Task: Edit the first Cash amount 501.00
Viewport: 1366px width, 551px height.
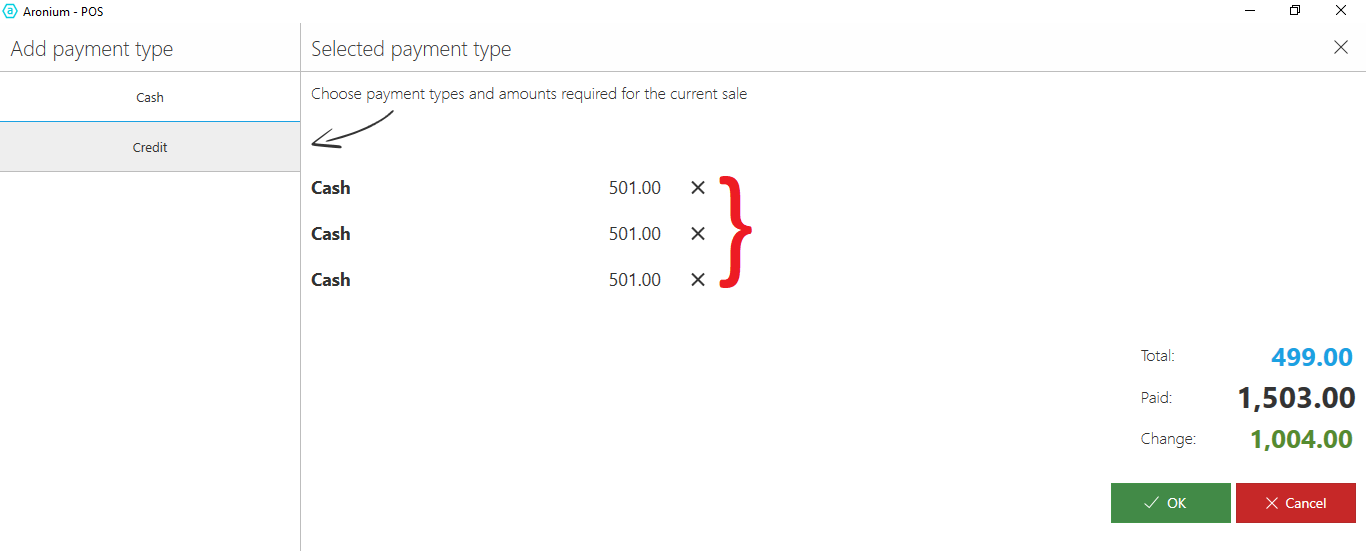Action: pos(634,188)
